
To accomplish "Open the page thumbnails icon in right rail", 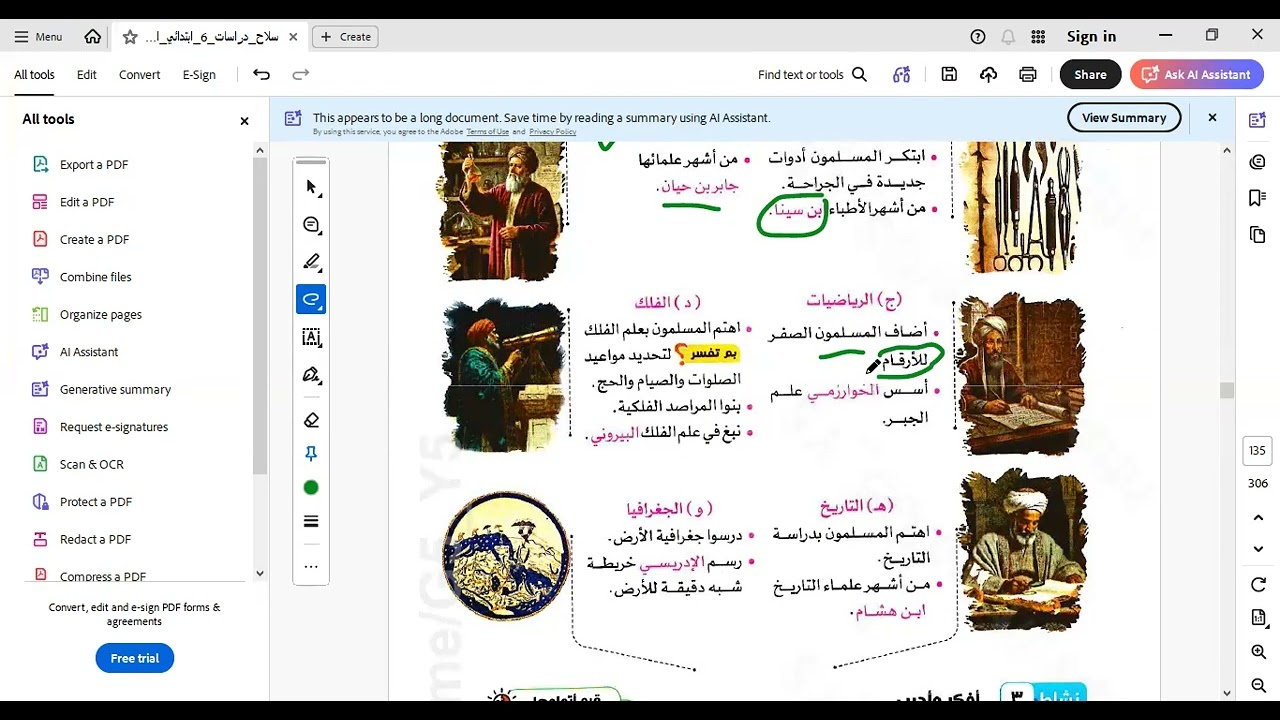I will (1258, 235).
